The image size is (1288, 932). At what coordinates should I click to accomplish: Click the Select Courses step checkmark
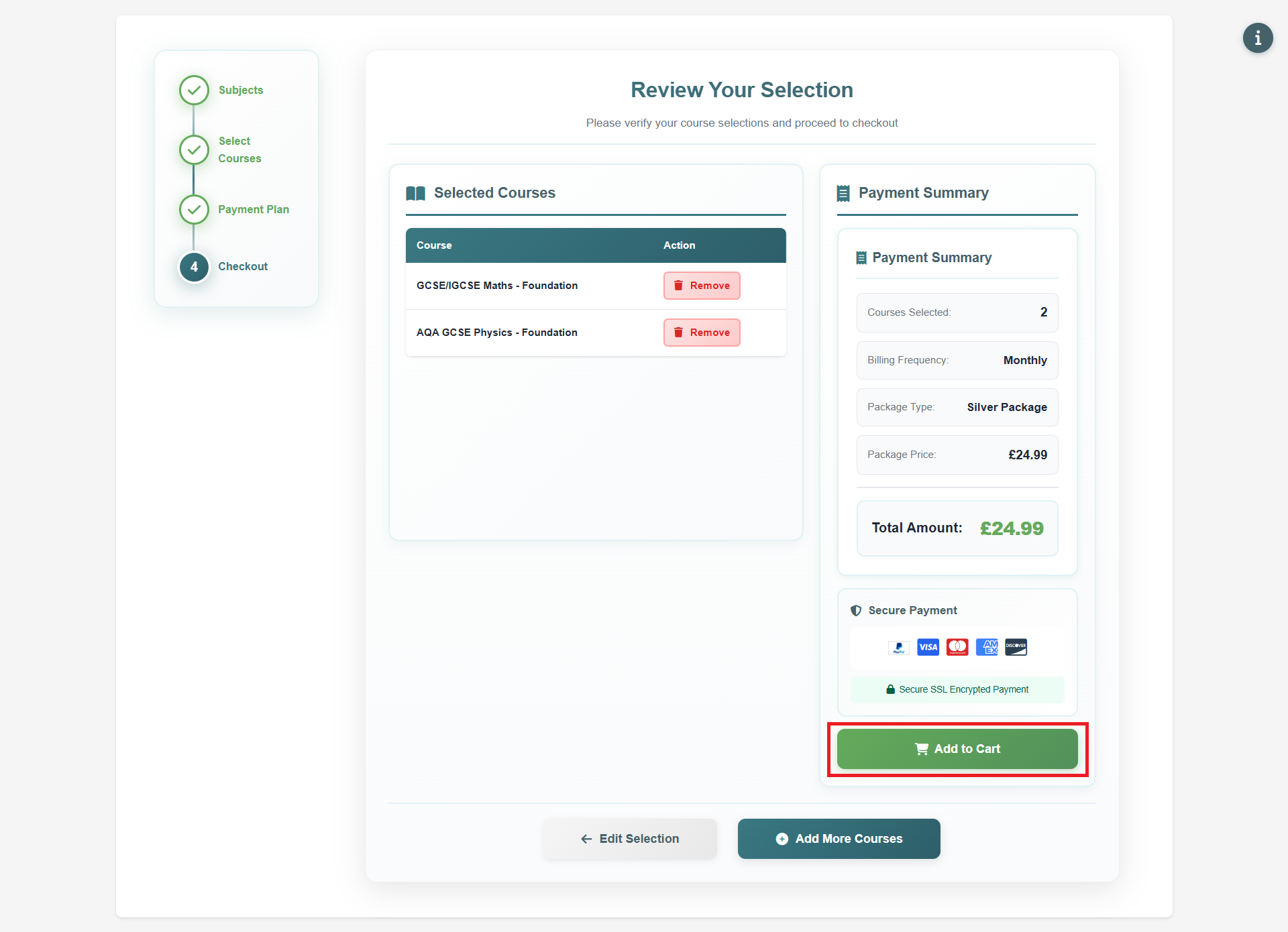tap(194, 150)
